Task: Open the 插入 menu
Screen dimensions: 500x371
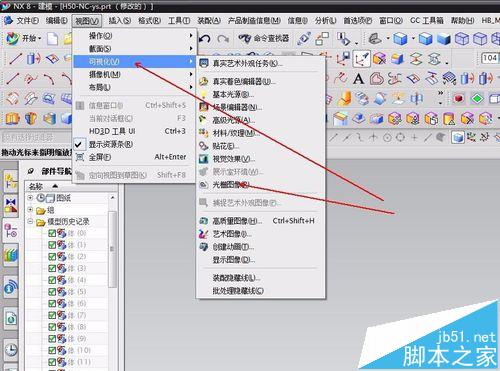Action: 119,21
